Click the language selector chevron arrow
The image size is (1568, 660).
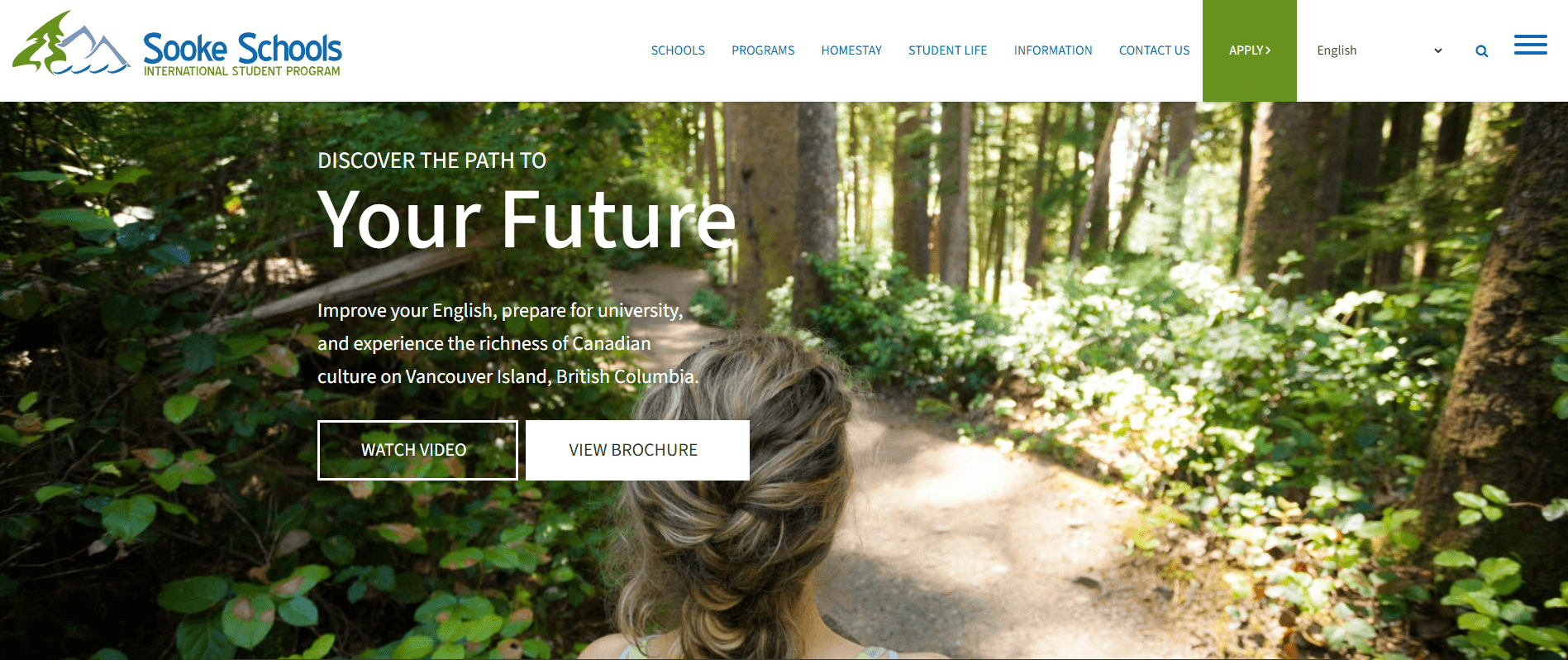(x=1437, y=50)
